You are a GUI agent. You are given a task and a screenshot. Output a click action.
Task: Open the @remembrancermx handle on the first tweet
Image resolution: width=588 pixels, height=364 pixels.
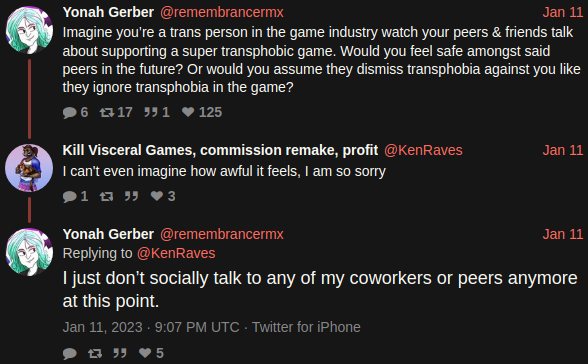pos(222,12)
